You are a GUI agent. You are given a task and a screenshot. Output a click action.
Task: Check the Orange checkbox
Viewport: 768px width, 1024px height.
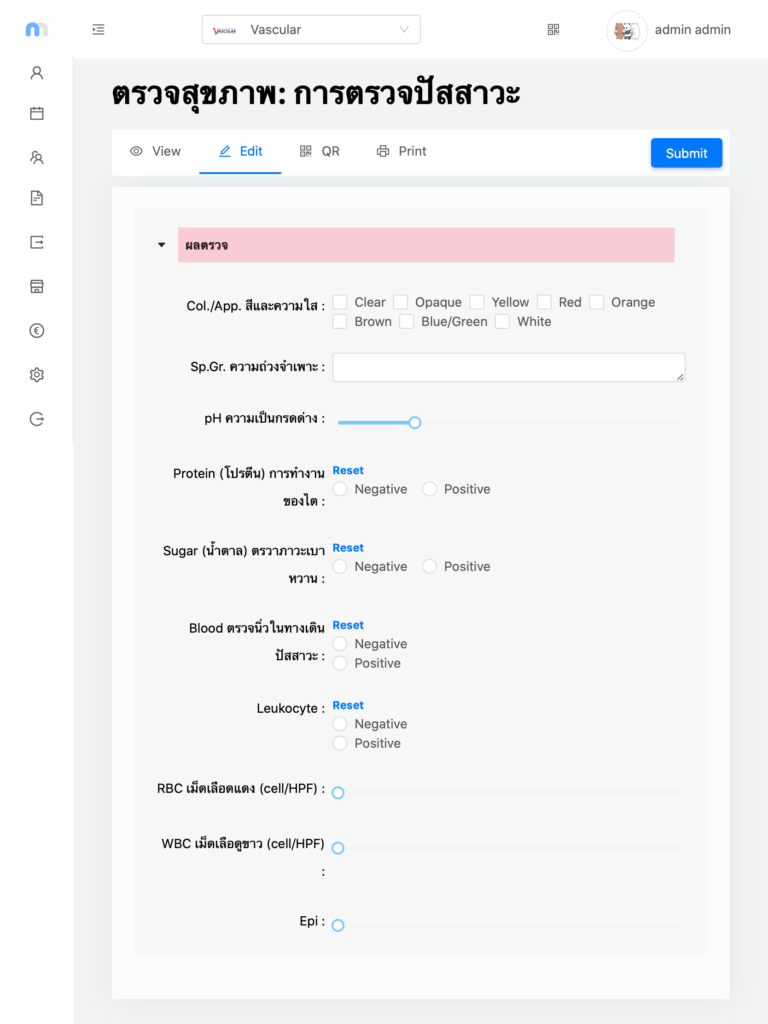tap(596, 302)
